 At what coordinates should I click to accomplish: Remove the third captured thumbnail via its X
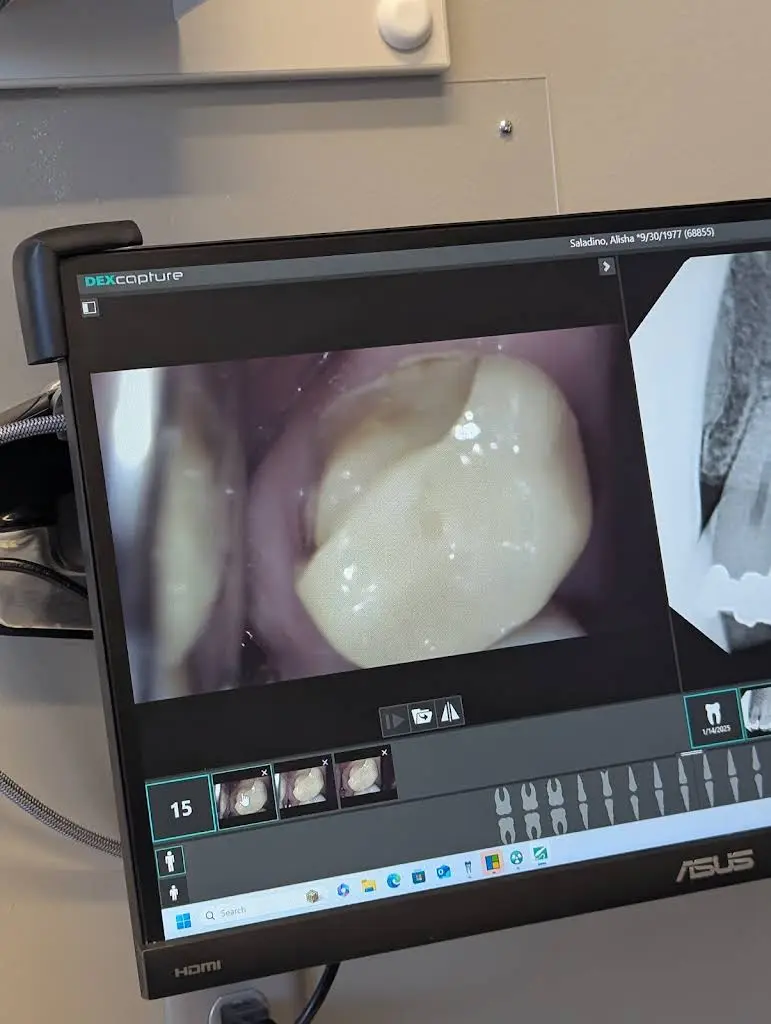click(385, 752)
